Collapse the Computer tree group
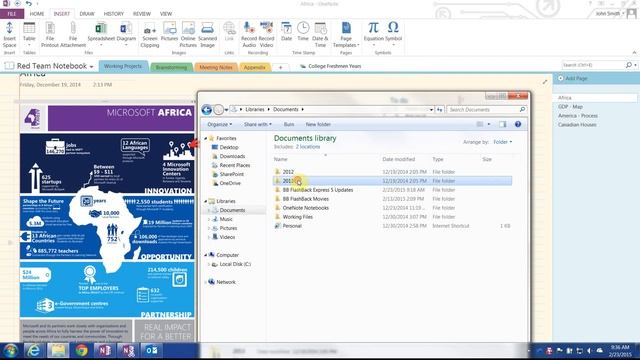 pyautogui.click(x=206, y=255)
